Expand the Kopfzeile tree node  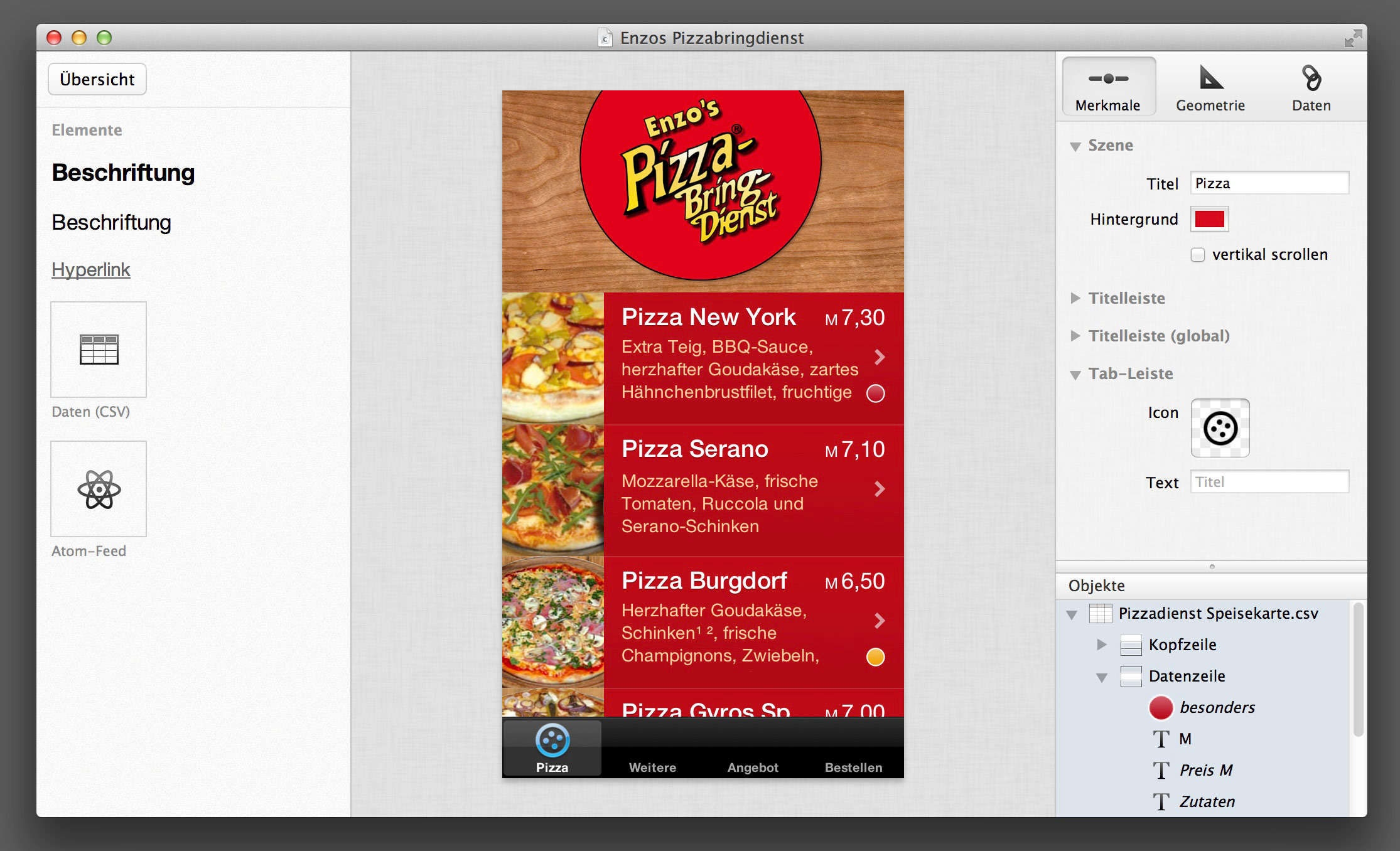coord(1101,645)
